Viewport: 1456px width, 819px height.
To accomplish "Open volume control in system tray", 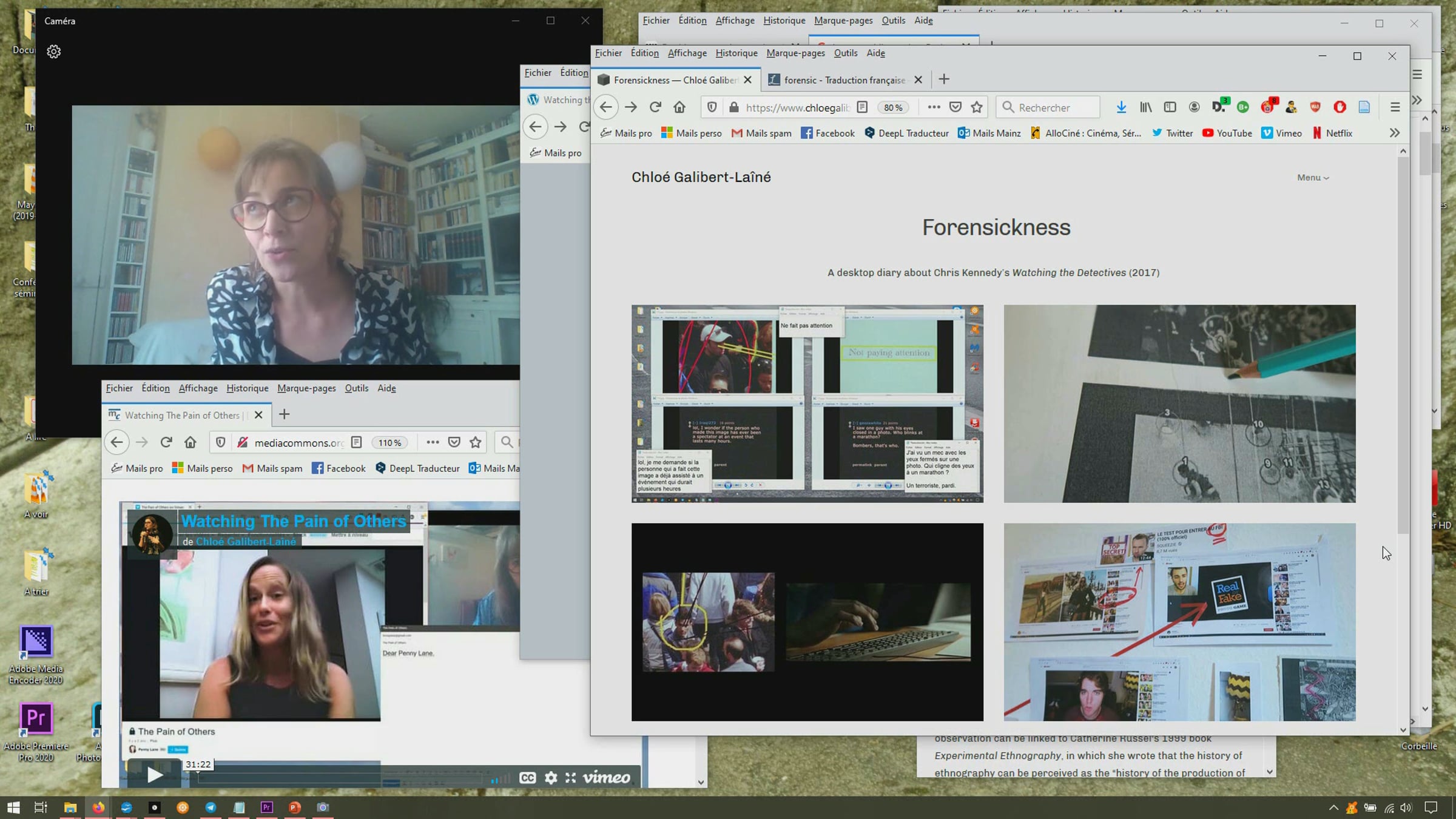I will [x=1406, y=807].
